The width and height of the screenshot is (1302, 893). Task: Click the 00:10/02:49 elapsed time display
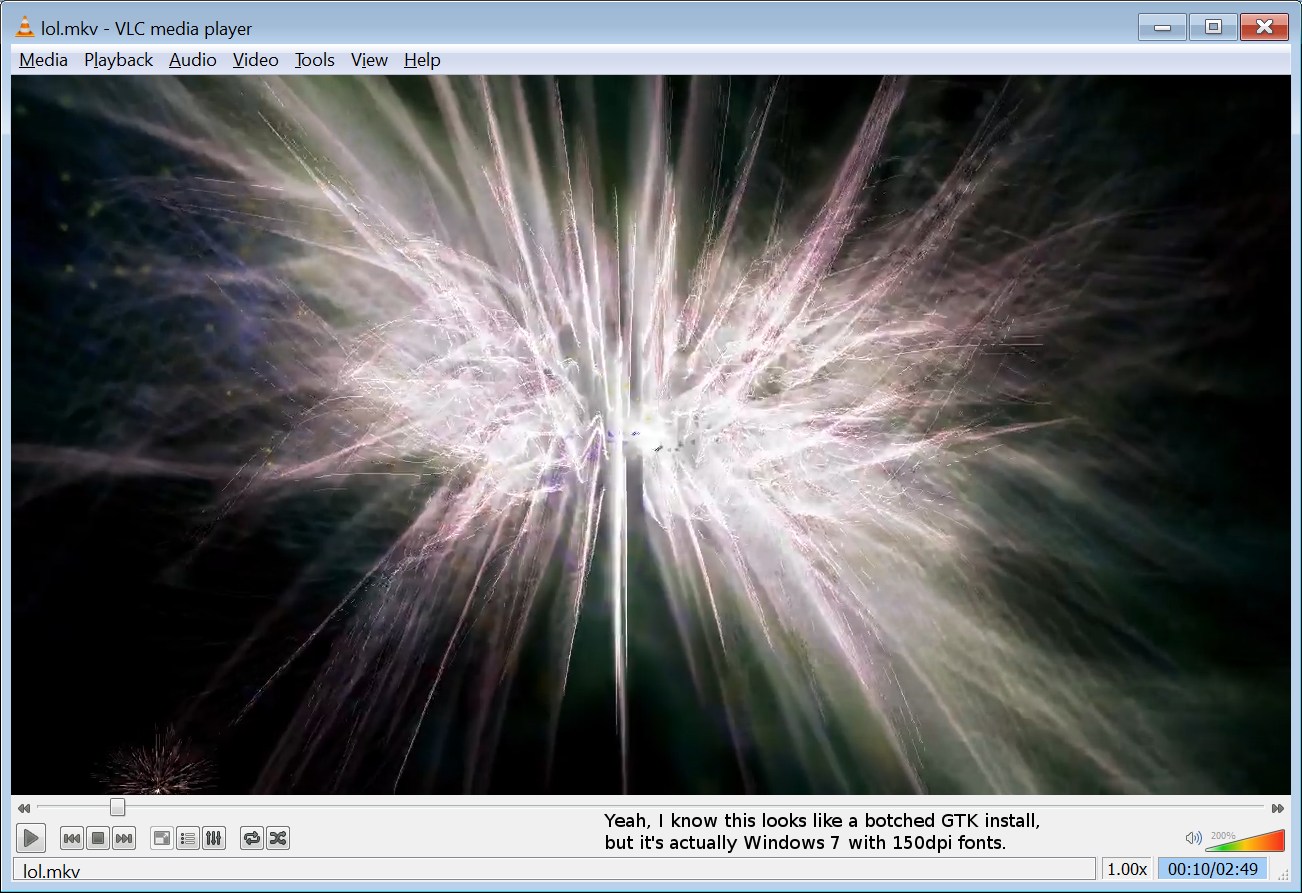click(1212, 869)
